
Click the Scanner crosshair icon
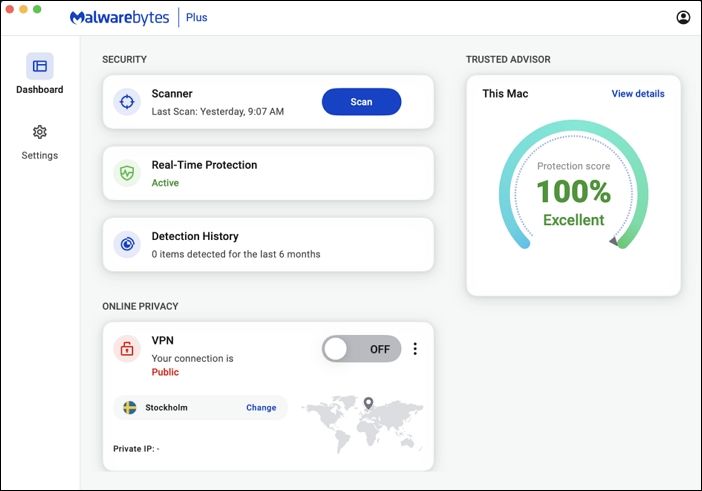click(x=126, y=101)
